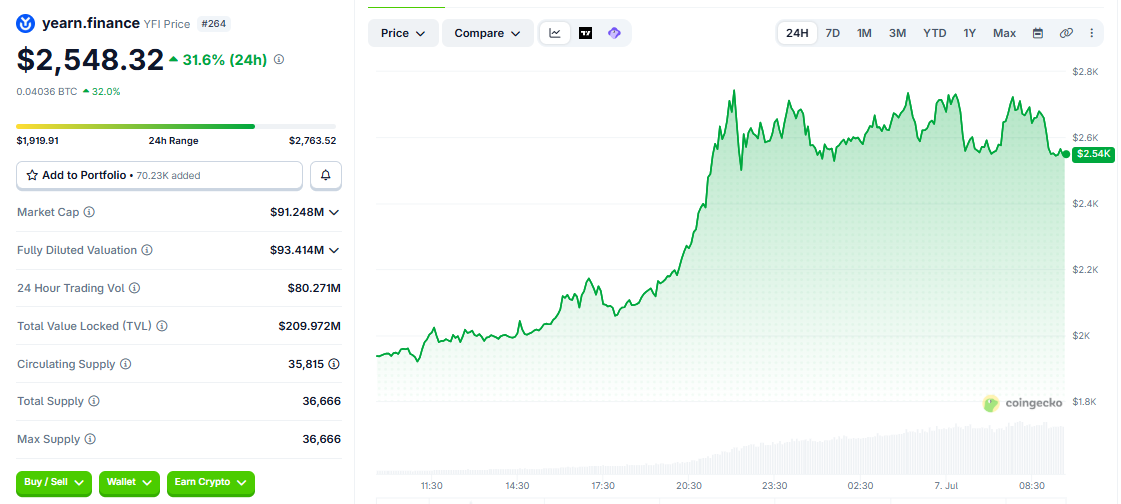The width and height of the screenshot is (1121, 504).
Task: Click the $80.271M trading volume value
Action: pos(314,288)
